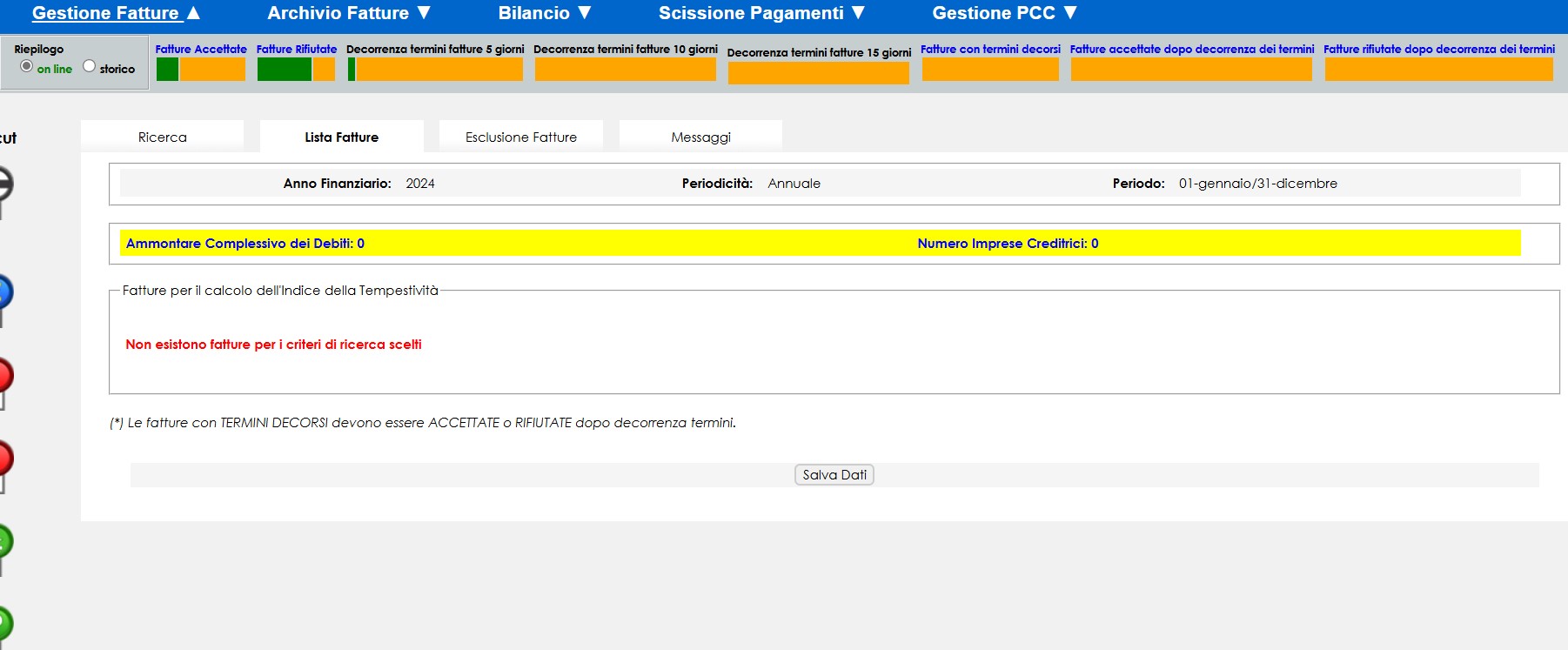Open the Gestione PCC dropdown menu
Screen dimensions: 1568x650
1004,13
